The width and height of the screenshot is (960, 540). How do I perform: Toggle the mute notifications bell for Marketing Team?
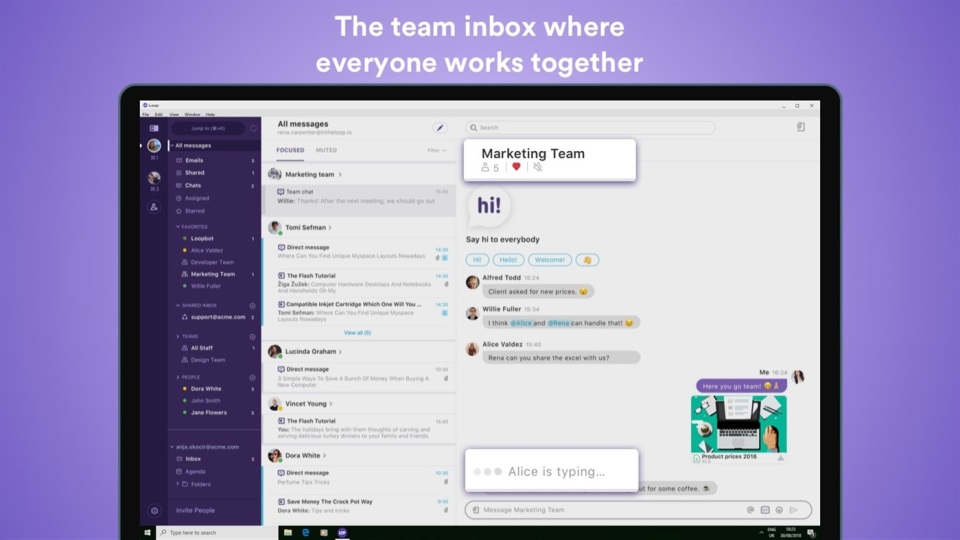pyautogui.click(x=538, y=167)
